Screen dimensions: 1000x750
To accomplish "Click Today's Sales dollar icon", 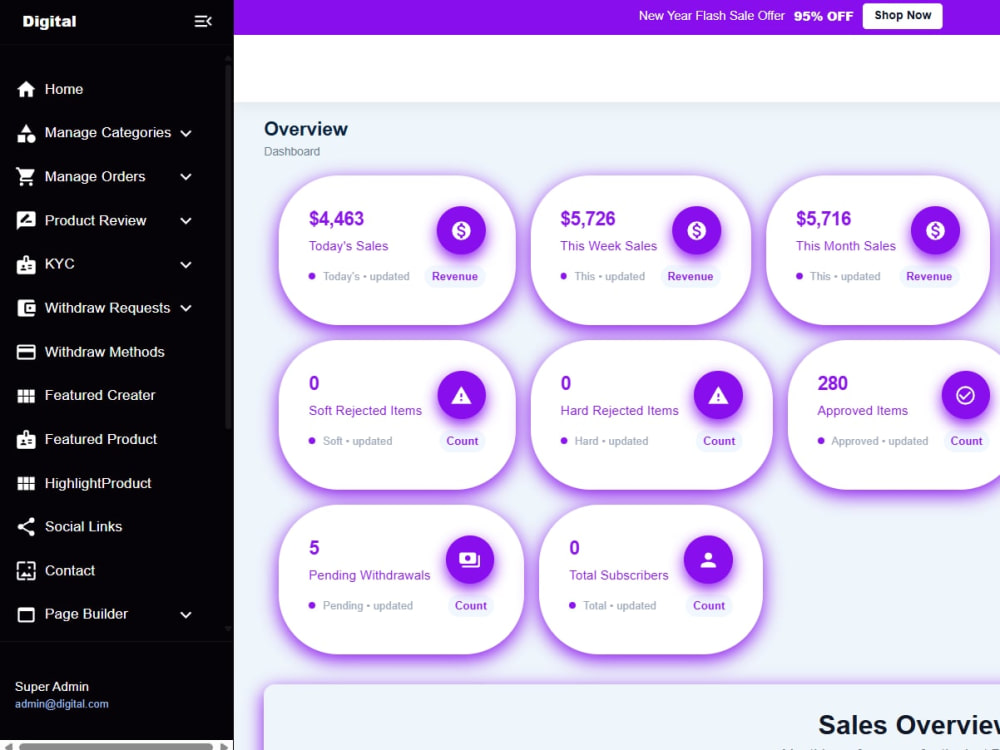I will pyautogui.click(x=461, y=230).
